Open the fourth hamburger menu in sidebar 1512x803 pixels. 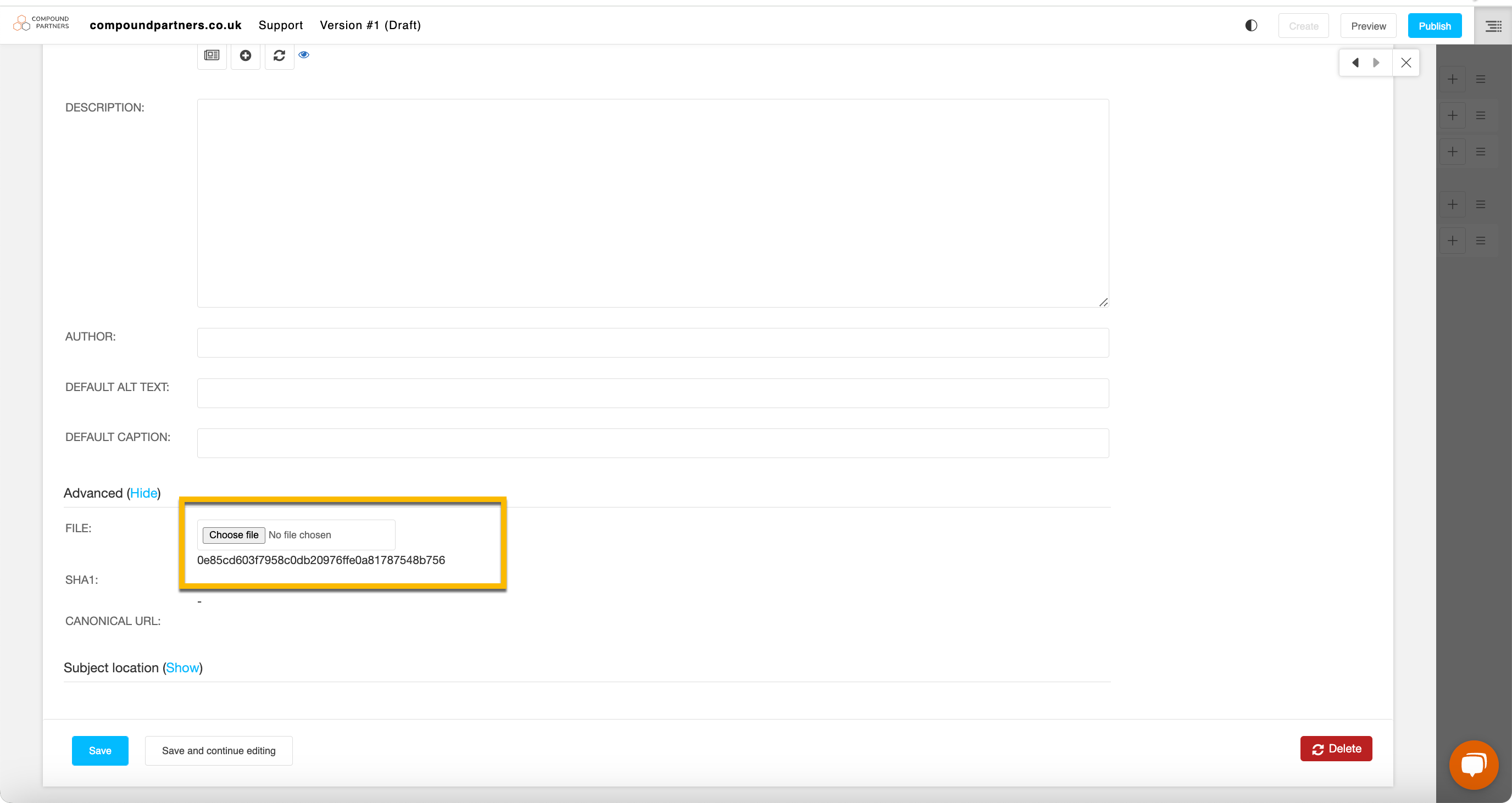1481,205
